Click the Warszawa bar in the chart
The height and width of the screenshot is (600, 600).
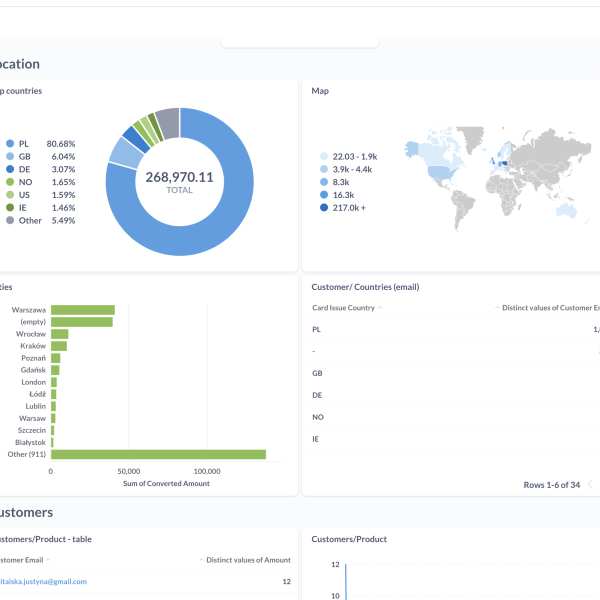[x=83, y=310]
